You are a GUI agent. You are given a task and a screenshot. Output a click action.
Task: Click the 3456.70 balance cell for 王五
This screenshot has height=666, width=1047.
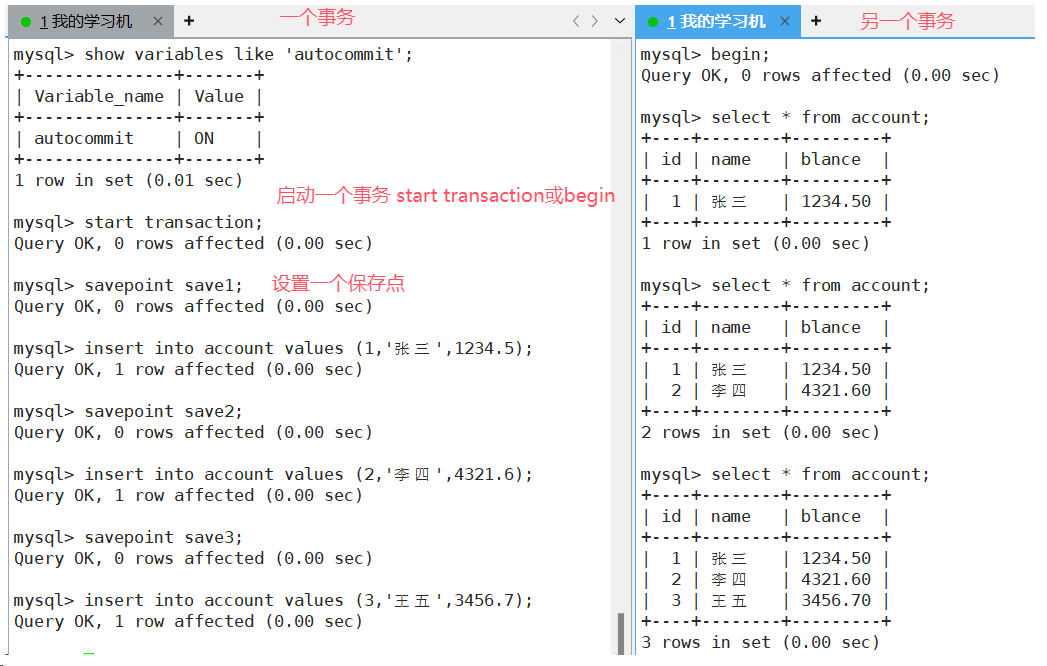point(836,601)
